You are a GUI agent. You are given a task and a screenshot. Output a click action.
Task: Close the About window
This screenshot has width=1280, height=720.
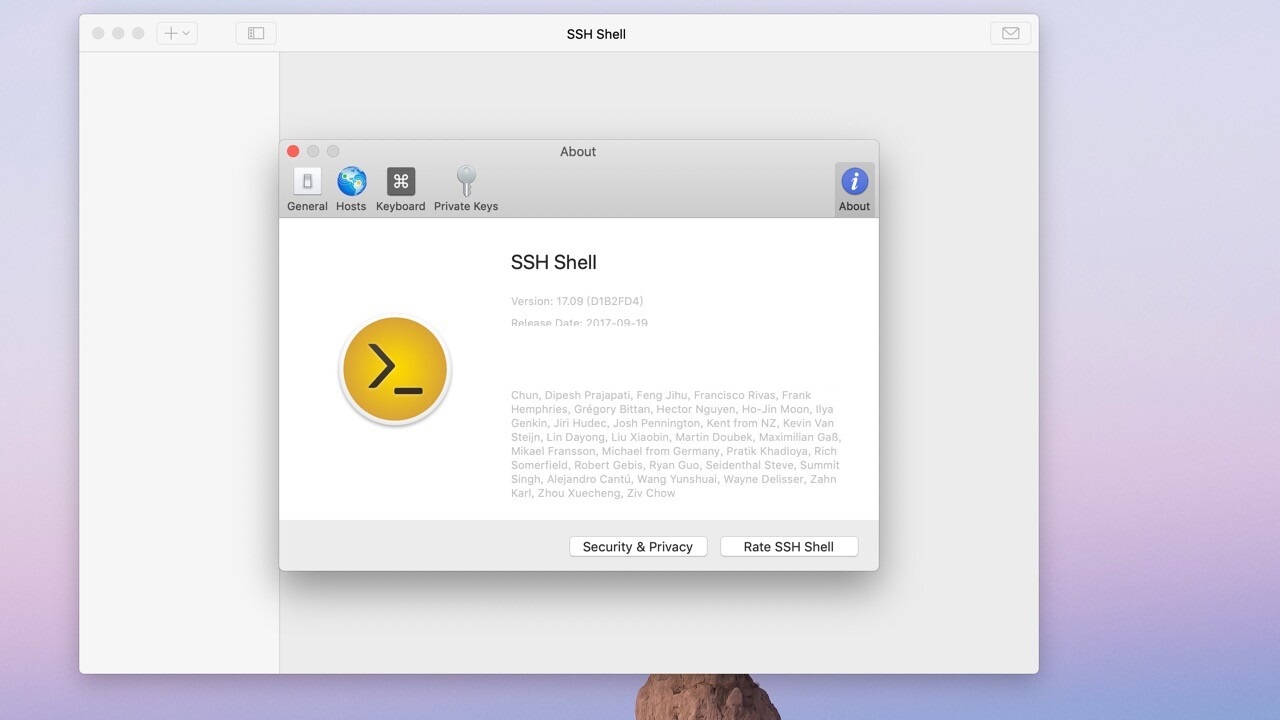click(x=293, y=151)
